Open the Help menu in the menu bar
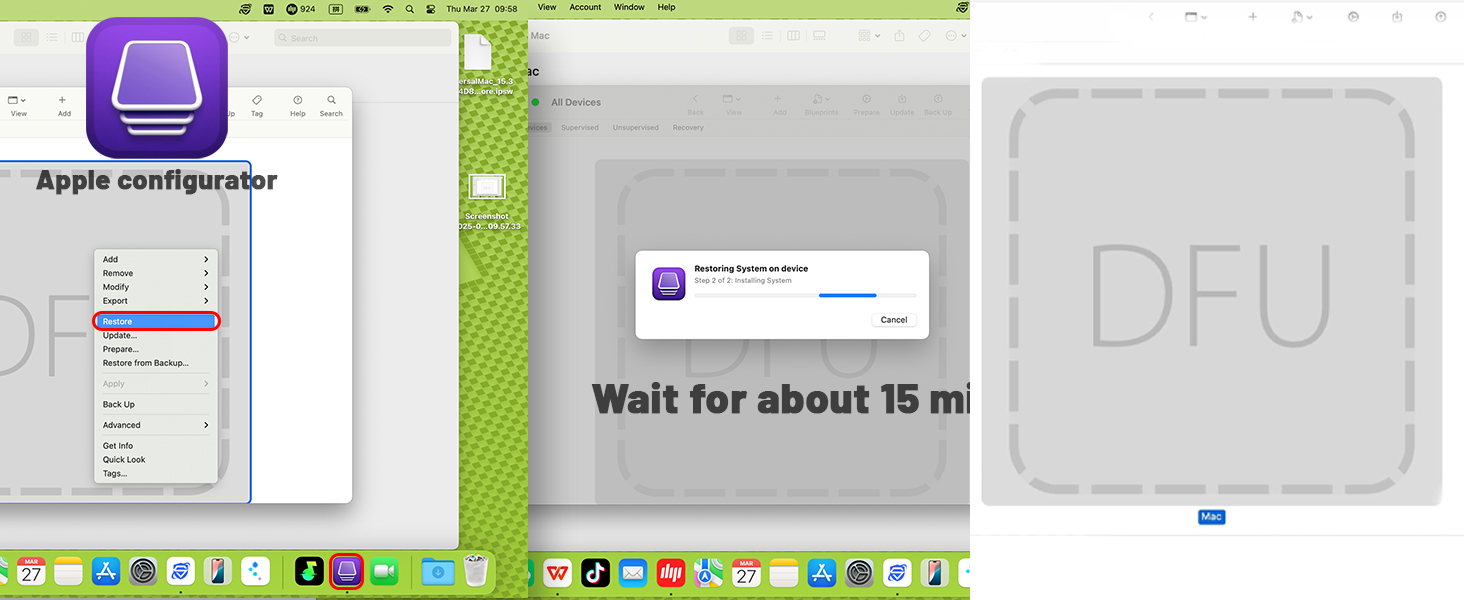Image resolution: width=1464 pixels, height=600 pixels. click(x=667, y=7)
